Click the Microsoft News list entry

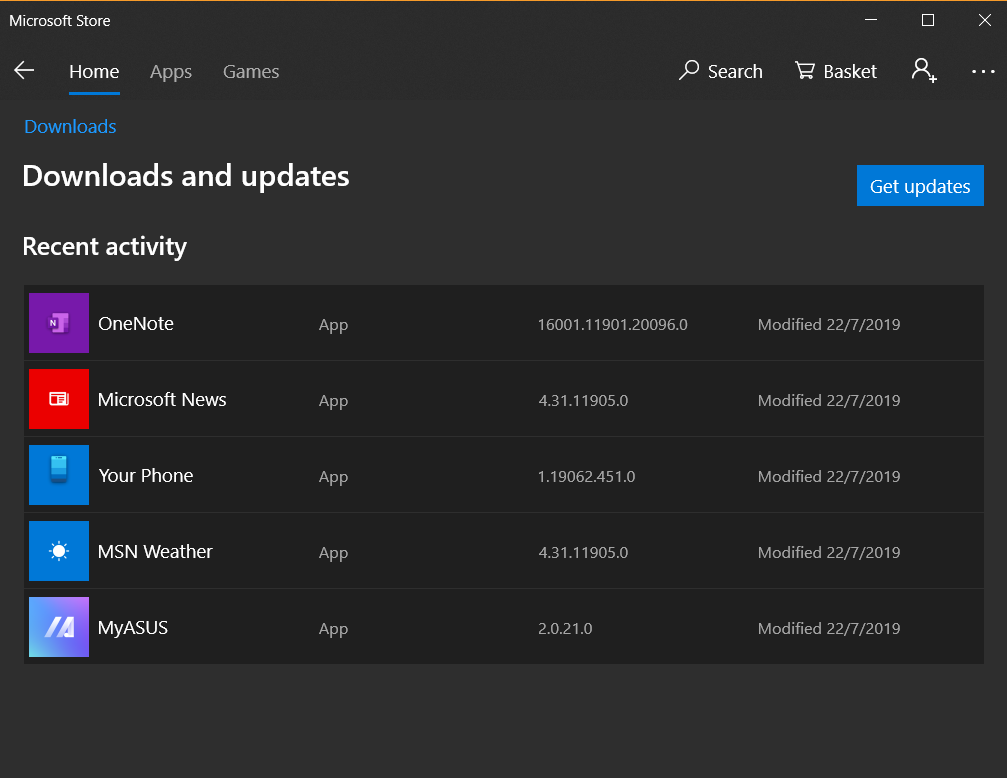coord(450,399)
